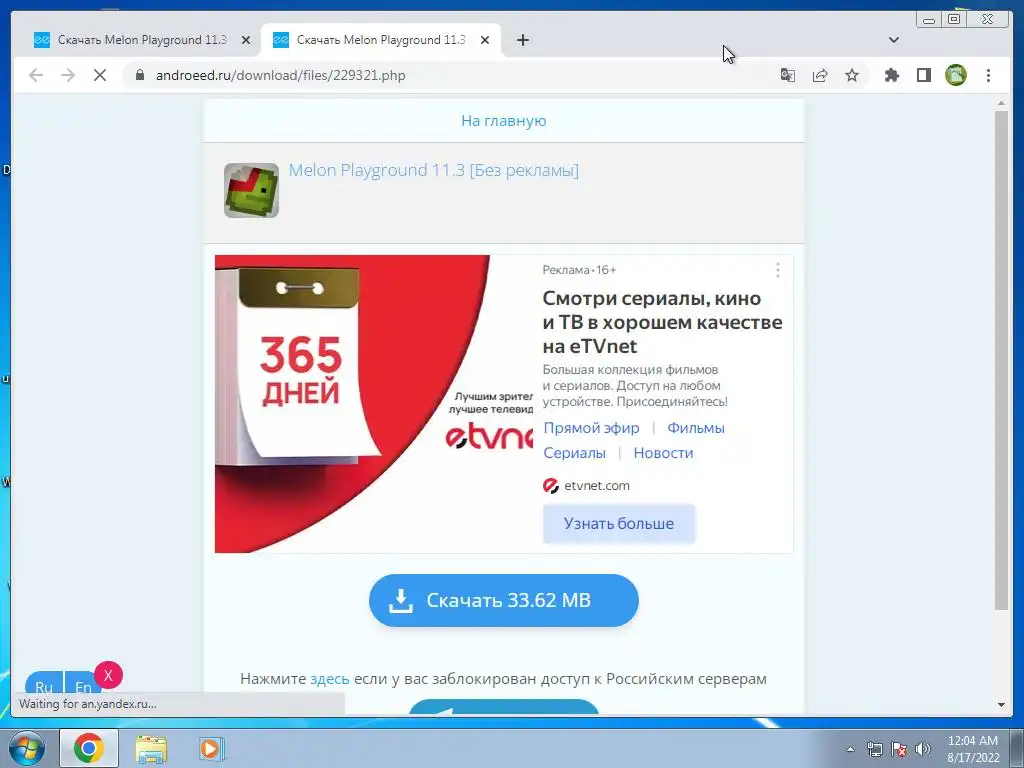Screen dimensions: 1024x768
Task: Open the Windows Start button
Action: click(x=27, y=748)
